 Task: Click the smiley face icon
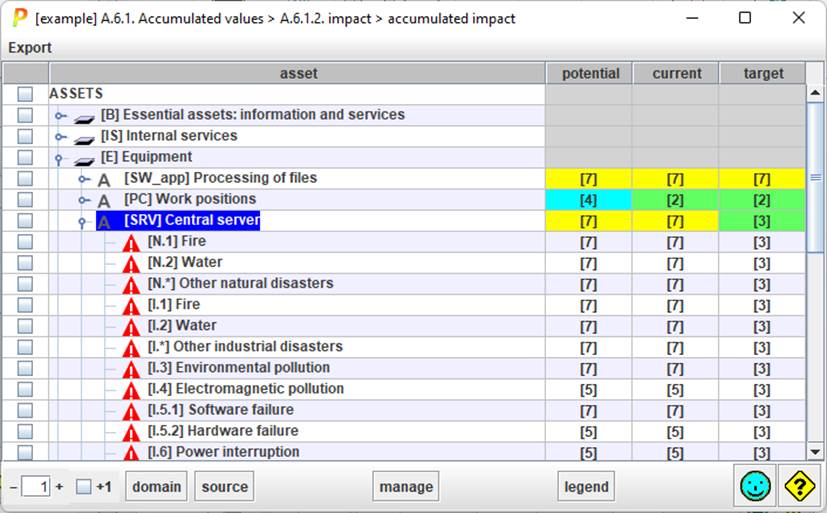click(755, 486)
